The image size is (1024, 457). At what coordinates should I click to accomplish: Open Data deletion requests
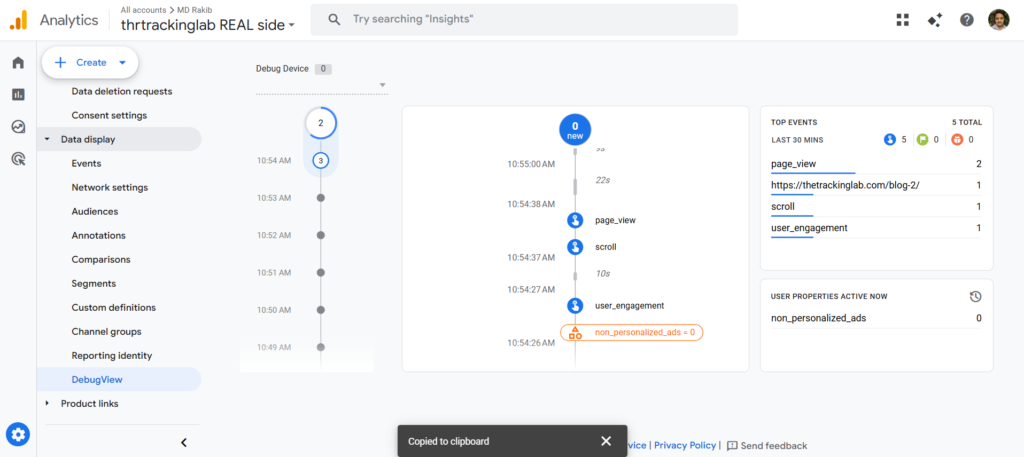point(121,91)
